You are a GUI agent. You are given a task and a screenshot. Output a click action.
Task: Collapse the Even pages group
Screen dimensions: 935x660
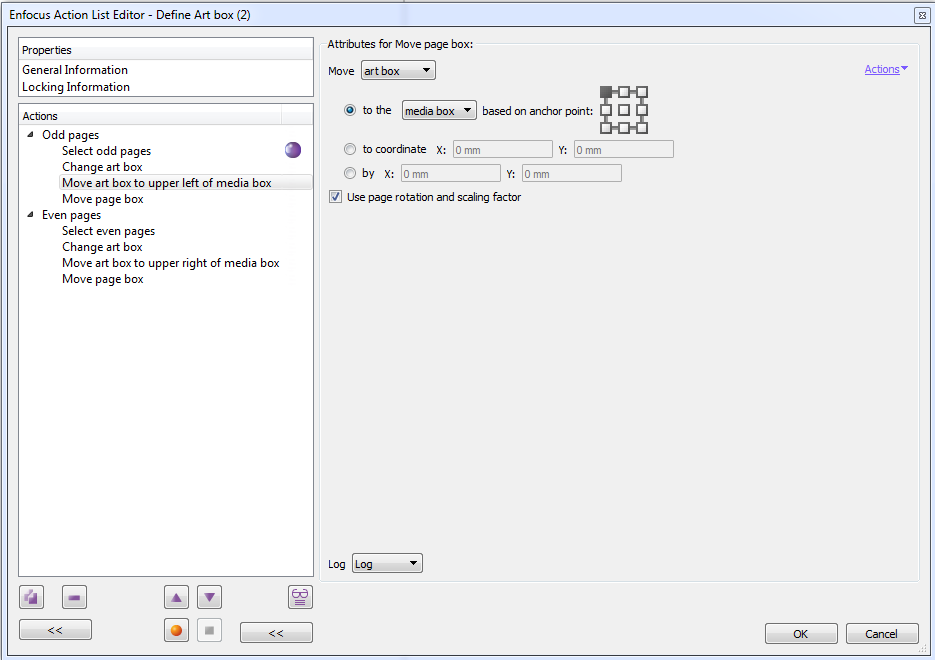click(x=30, y=214)
